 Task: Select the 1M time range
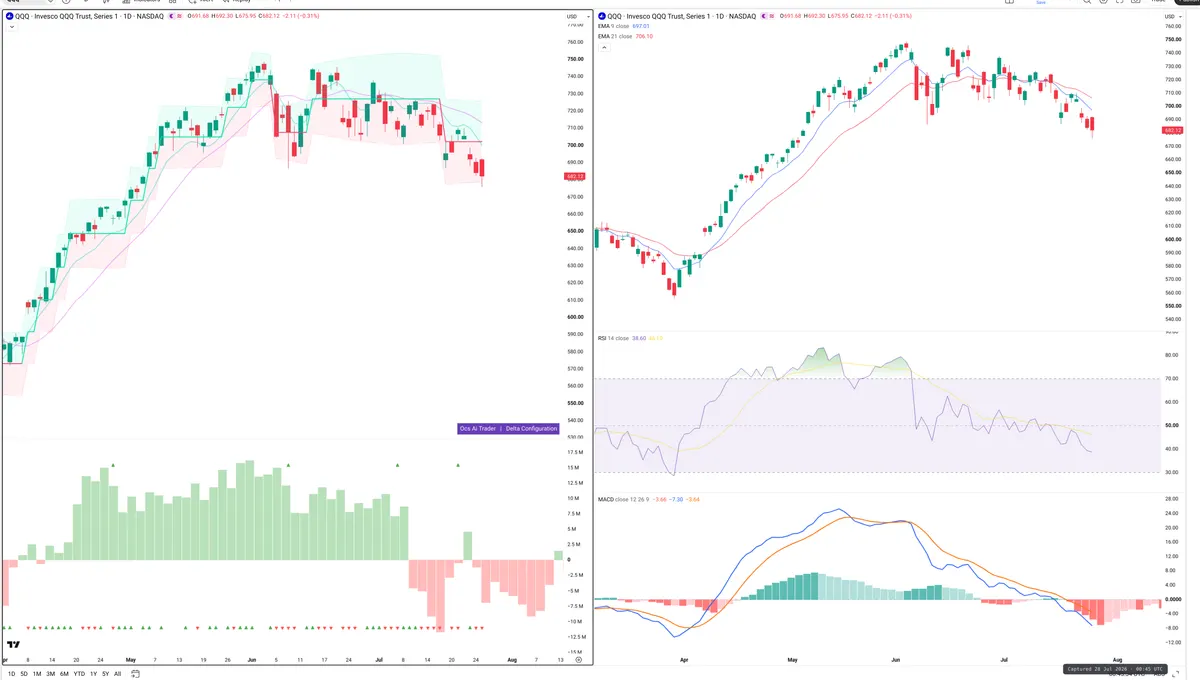37,674
